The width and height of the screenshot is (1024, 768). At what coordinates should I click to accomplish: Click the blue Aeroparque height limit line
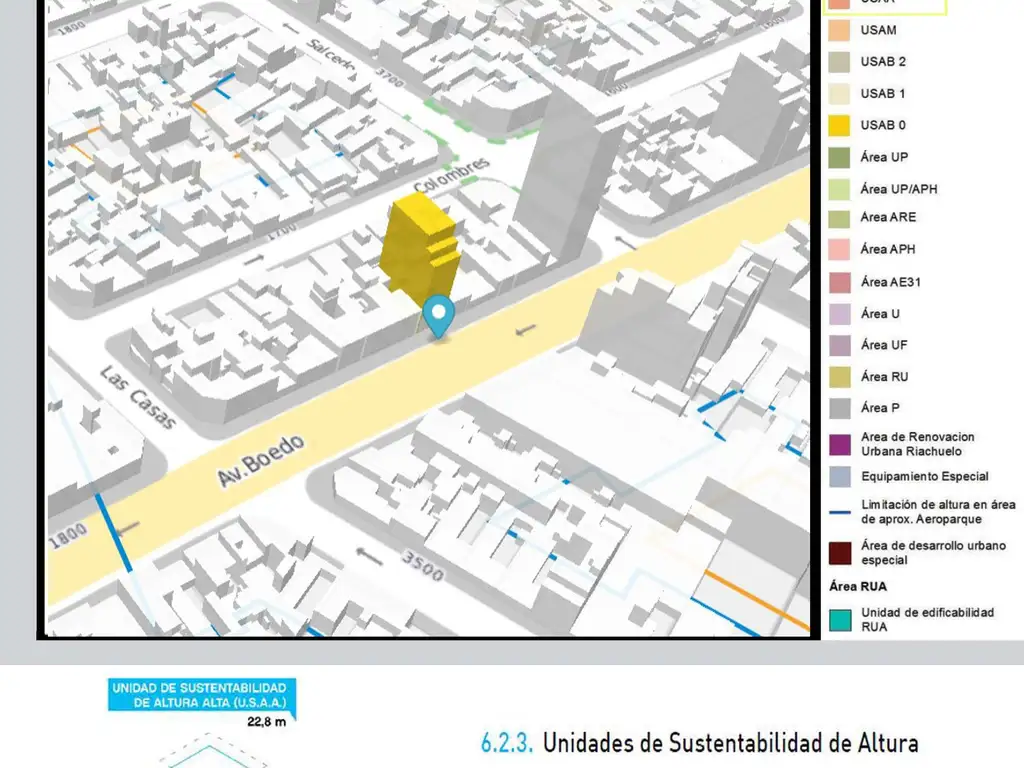839,512
